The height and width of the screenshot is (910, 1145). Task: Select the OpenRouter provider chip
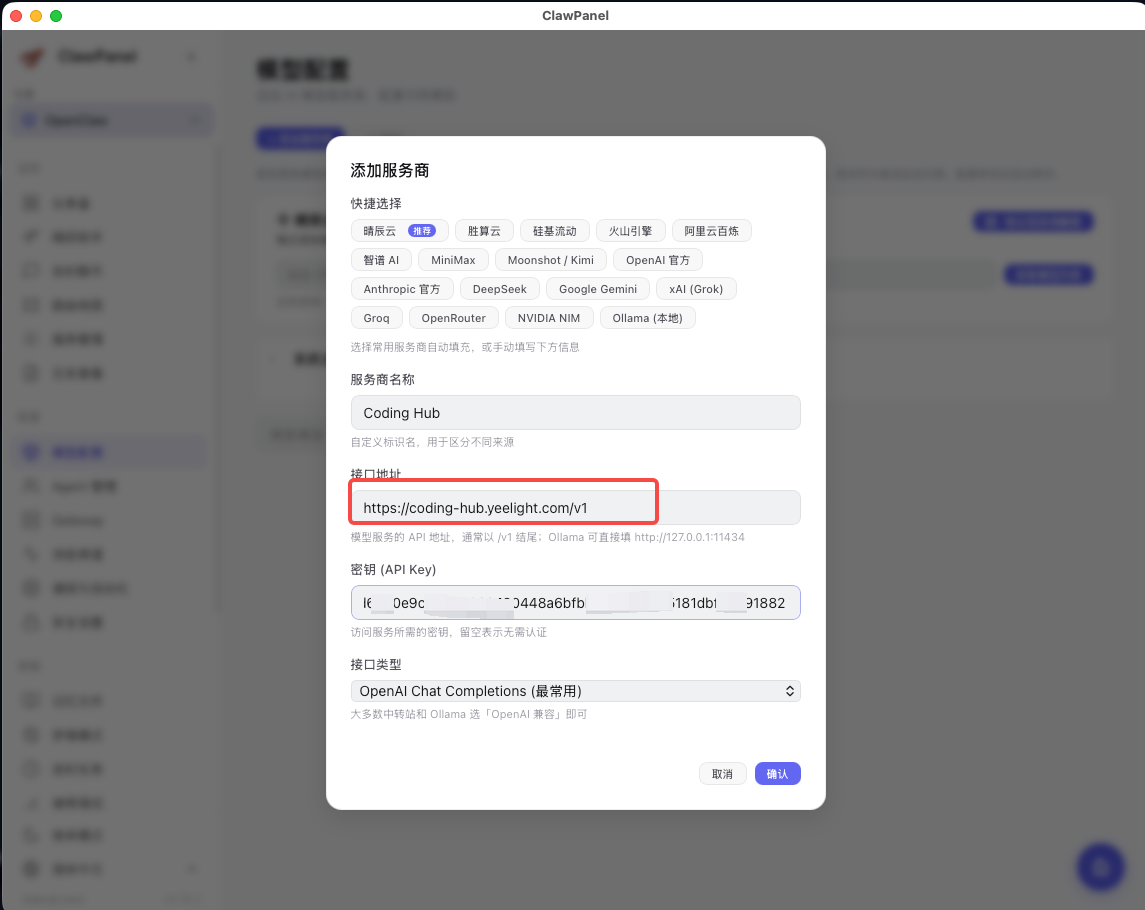453,318
